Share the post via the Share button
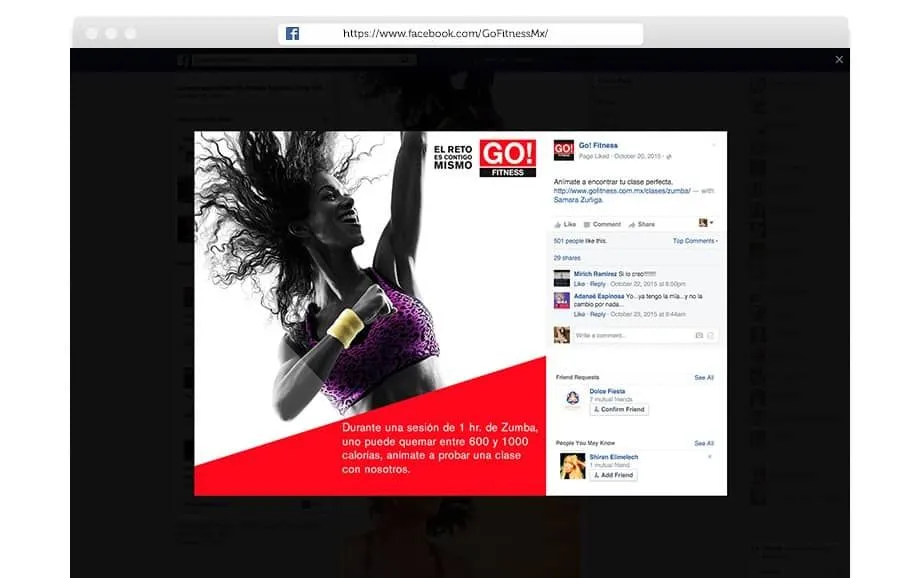Screen dimensions: 924x578 coord(642,224)
